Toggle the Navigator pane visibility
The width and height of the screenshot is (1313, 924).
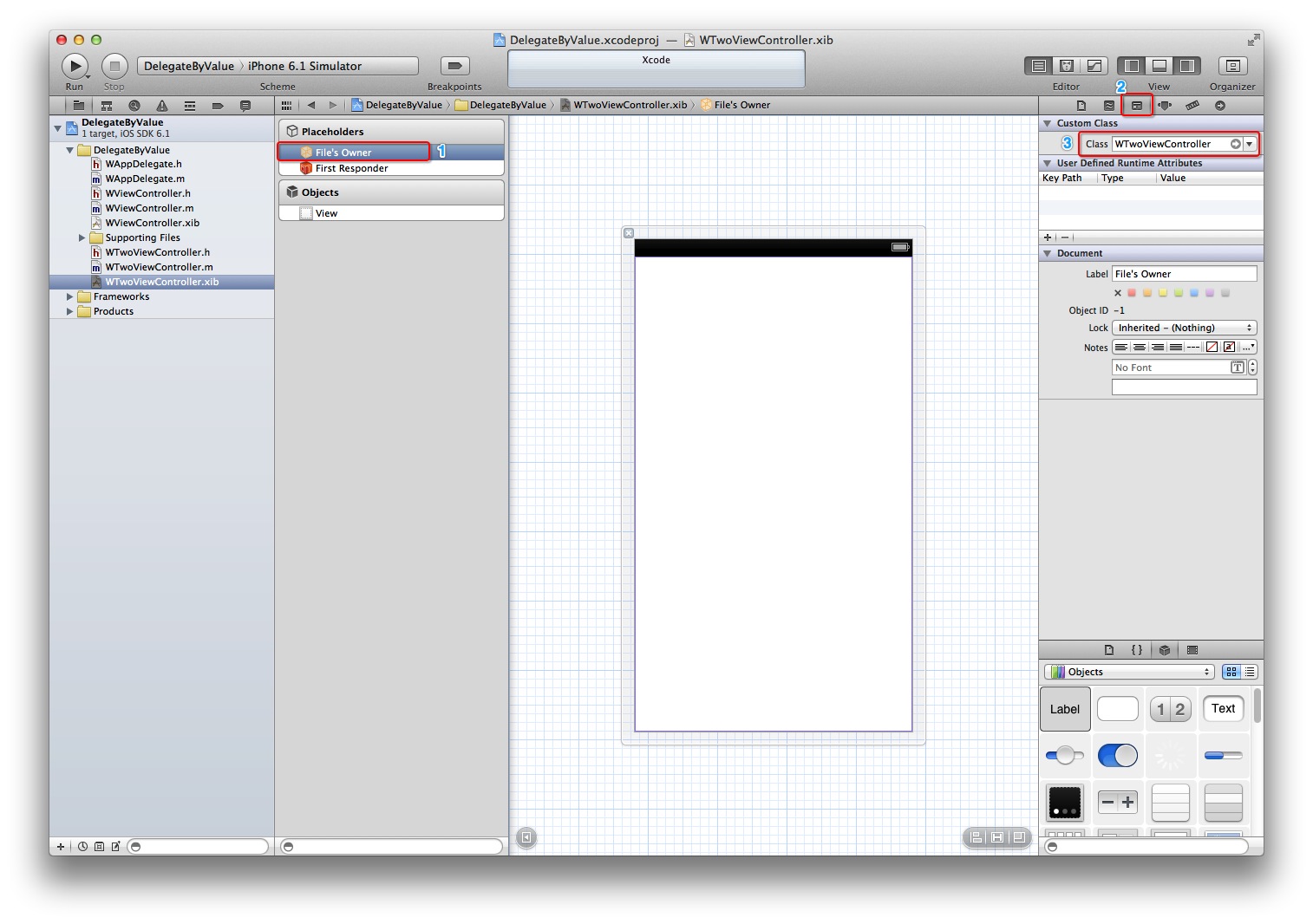tap(1132, 66)
